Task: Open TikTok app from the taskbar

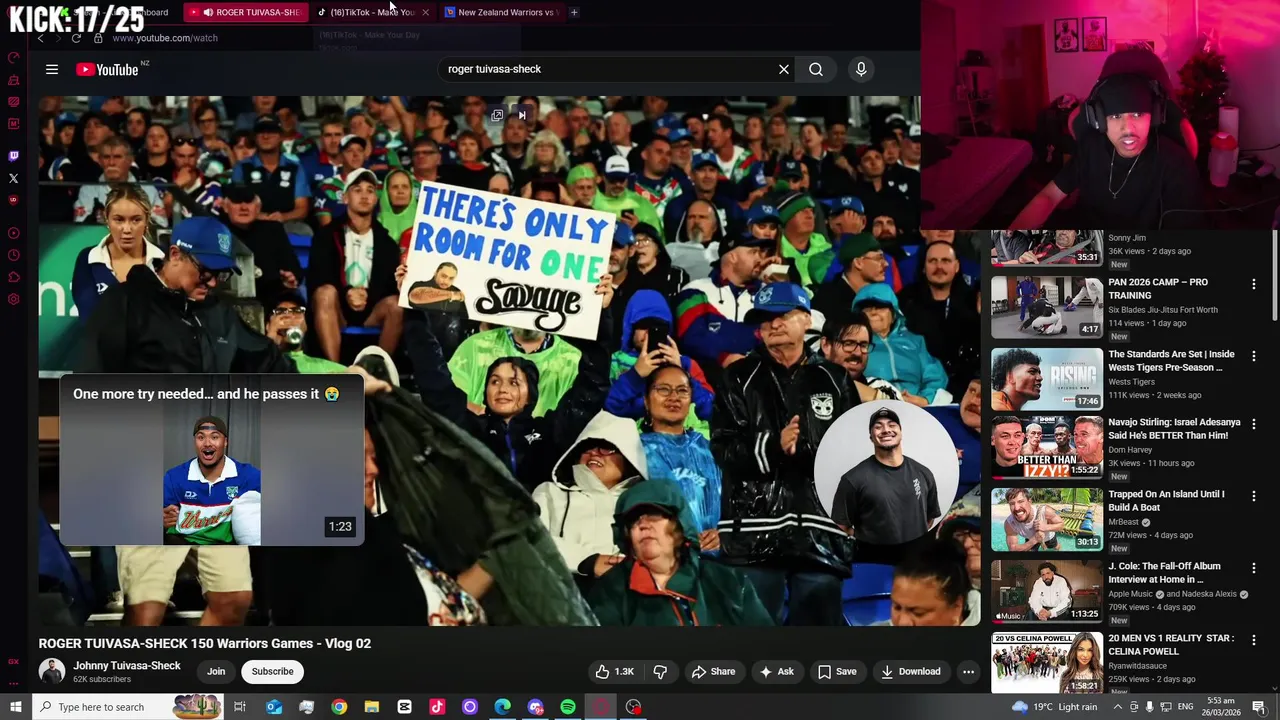Action: [x=437, y=707]
